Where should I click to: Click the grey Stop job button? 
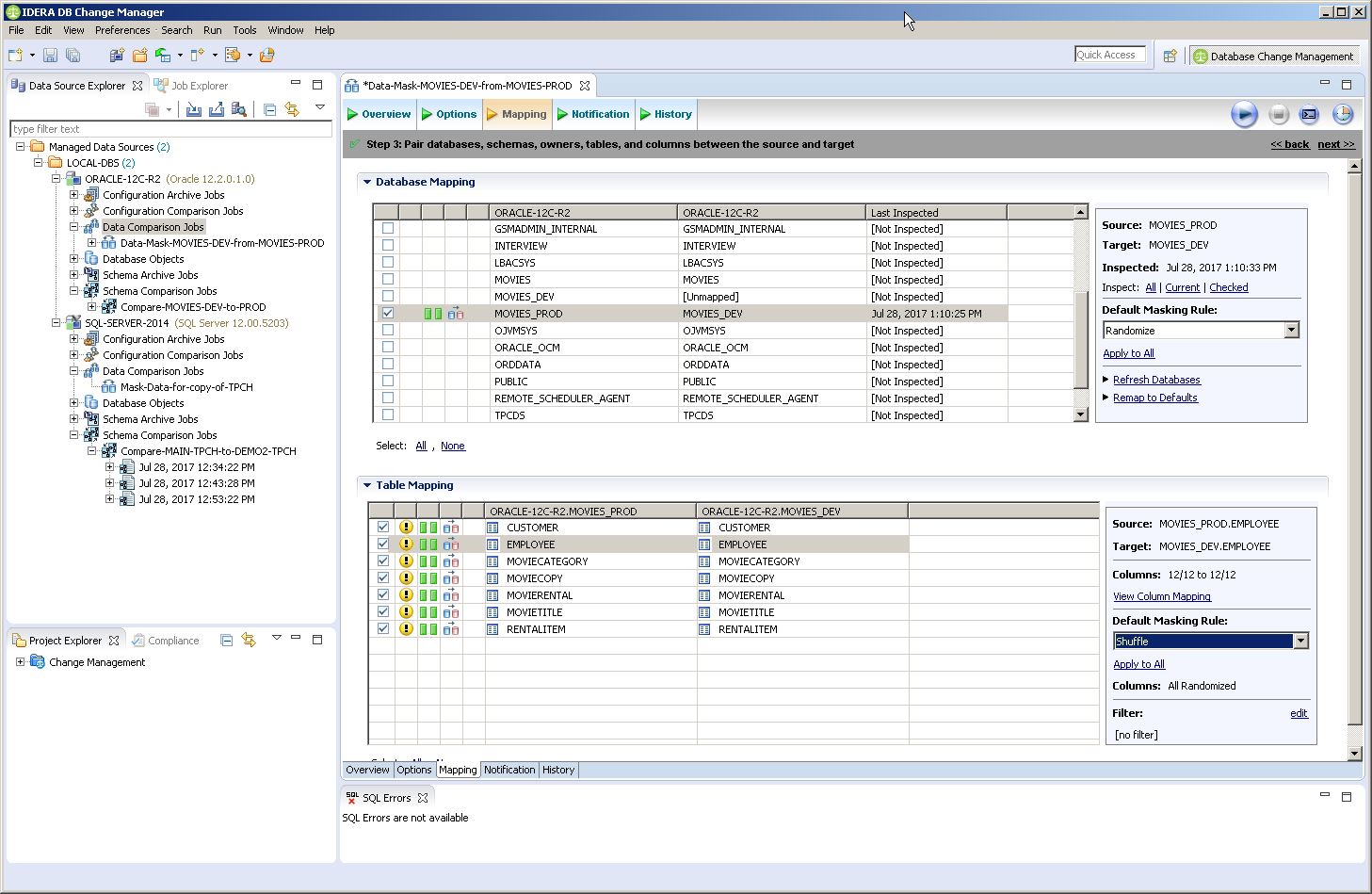tap(1278, 114)
